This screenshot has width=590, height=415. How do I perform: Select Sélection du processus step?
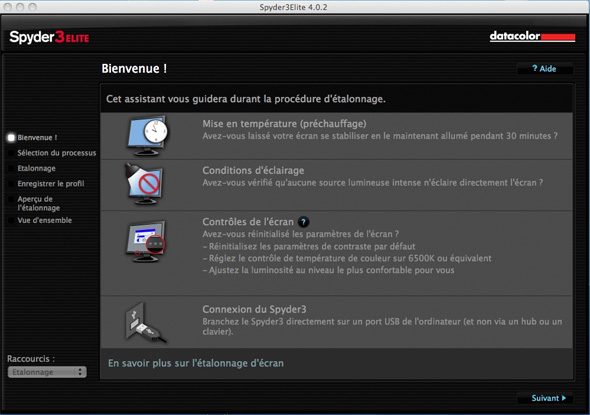57,153
